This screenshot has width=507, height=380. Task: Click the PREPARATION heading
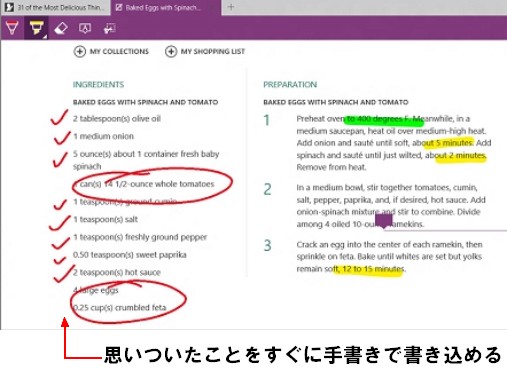[290, 85]
